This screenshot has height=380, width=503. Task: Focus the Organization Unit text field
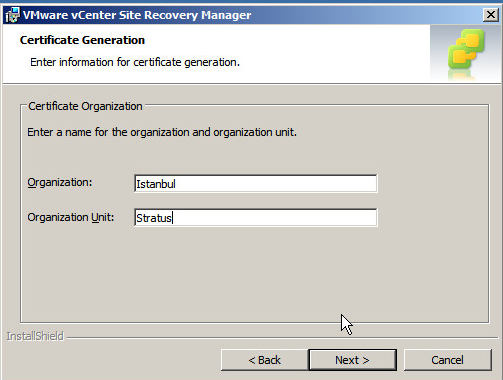(256, 218)
